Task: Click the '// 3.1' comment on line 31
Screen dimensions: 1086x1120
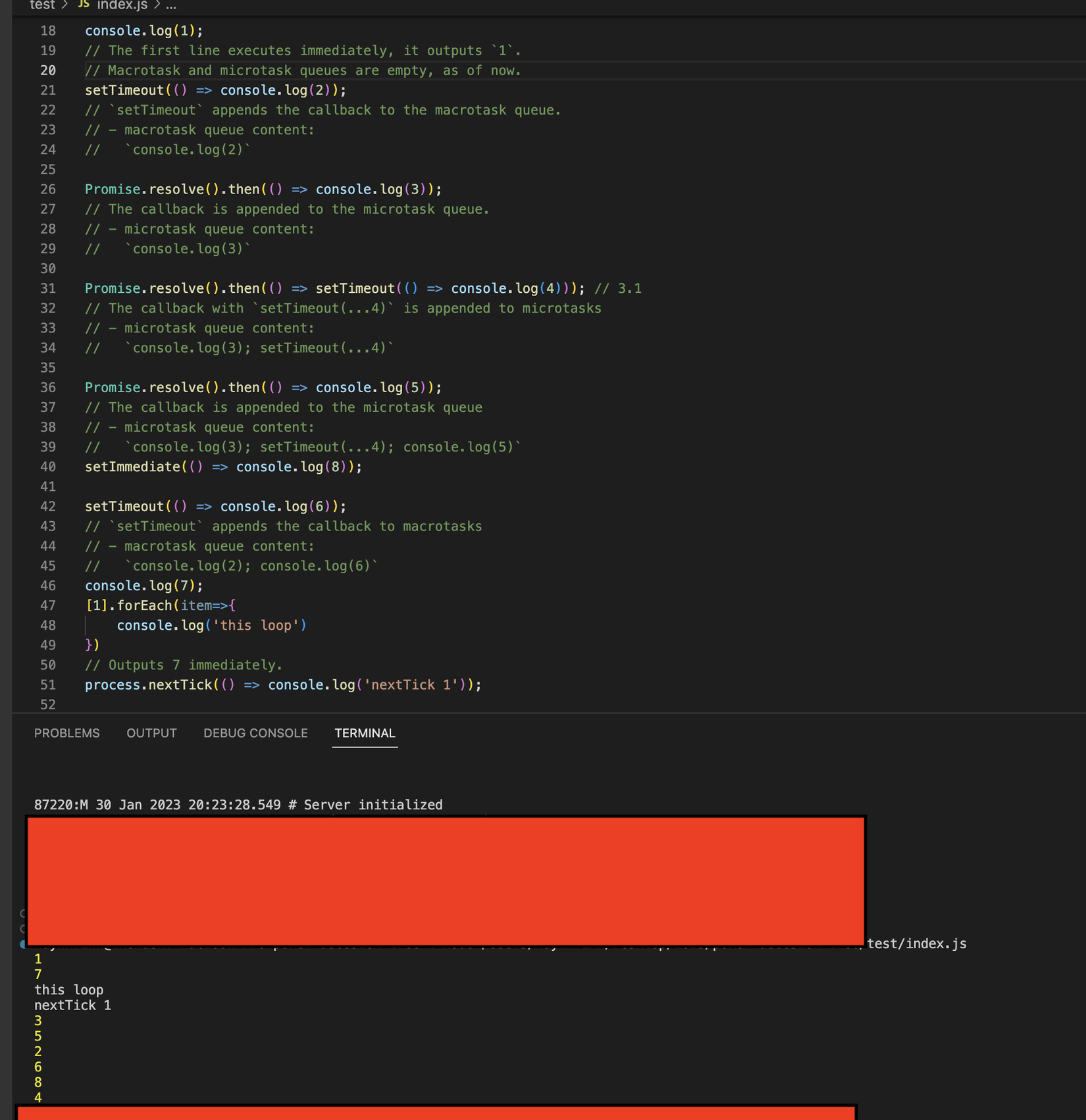Action: point(617,288)
